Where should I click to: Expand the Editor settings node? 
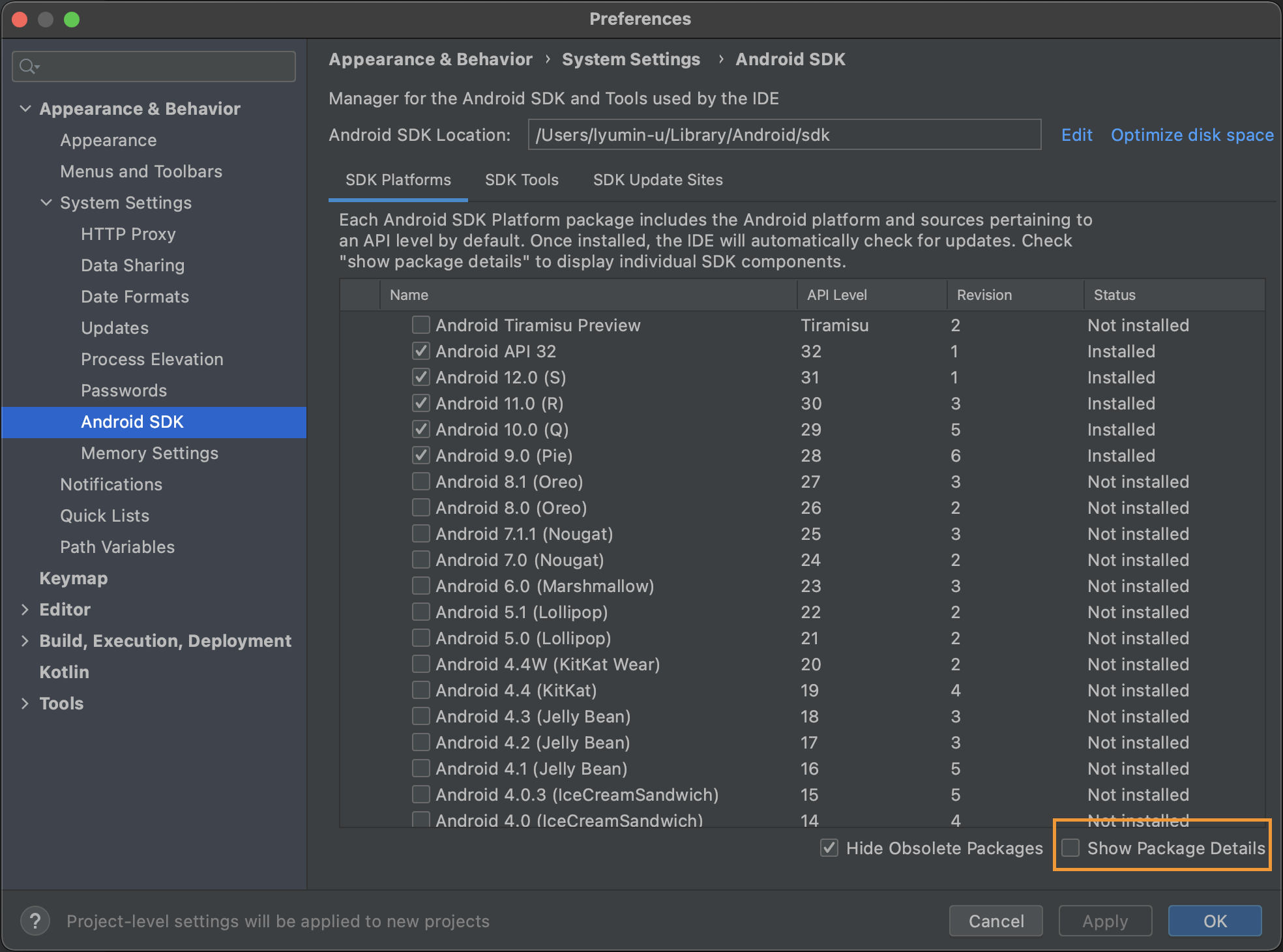pos(25,609)
